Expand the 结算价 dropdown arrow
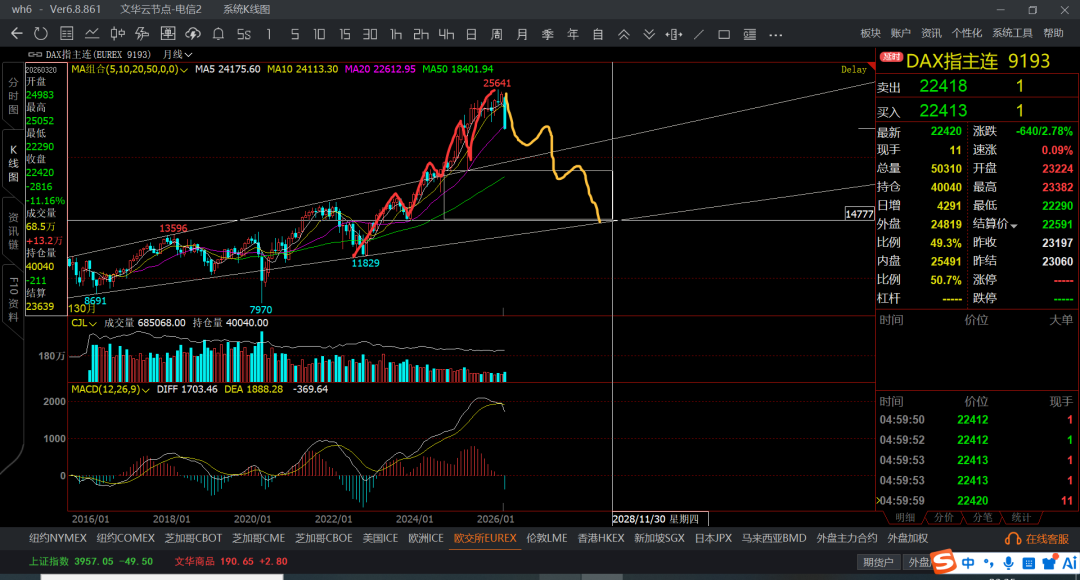1080x580 pixels. coord(1014,225)
